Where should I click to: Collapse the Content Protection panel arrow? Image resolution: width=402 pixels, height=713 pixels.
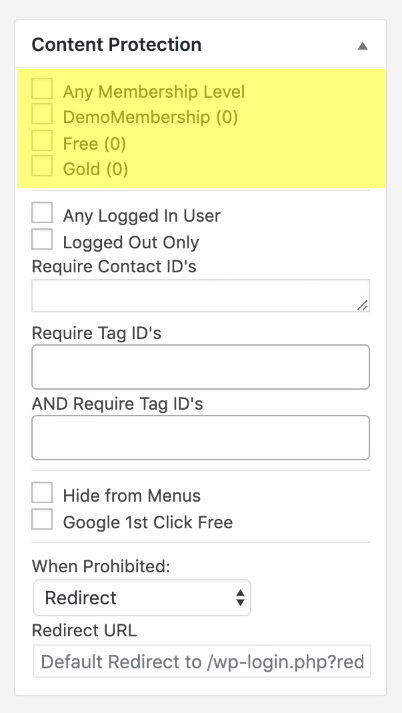(362, 46)
